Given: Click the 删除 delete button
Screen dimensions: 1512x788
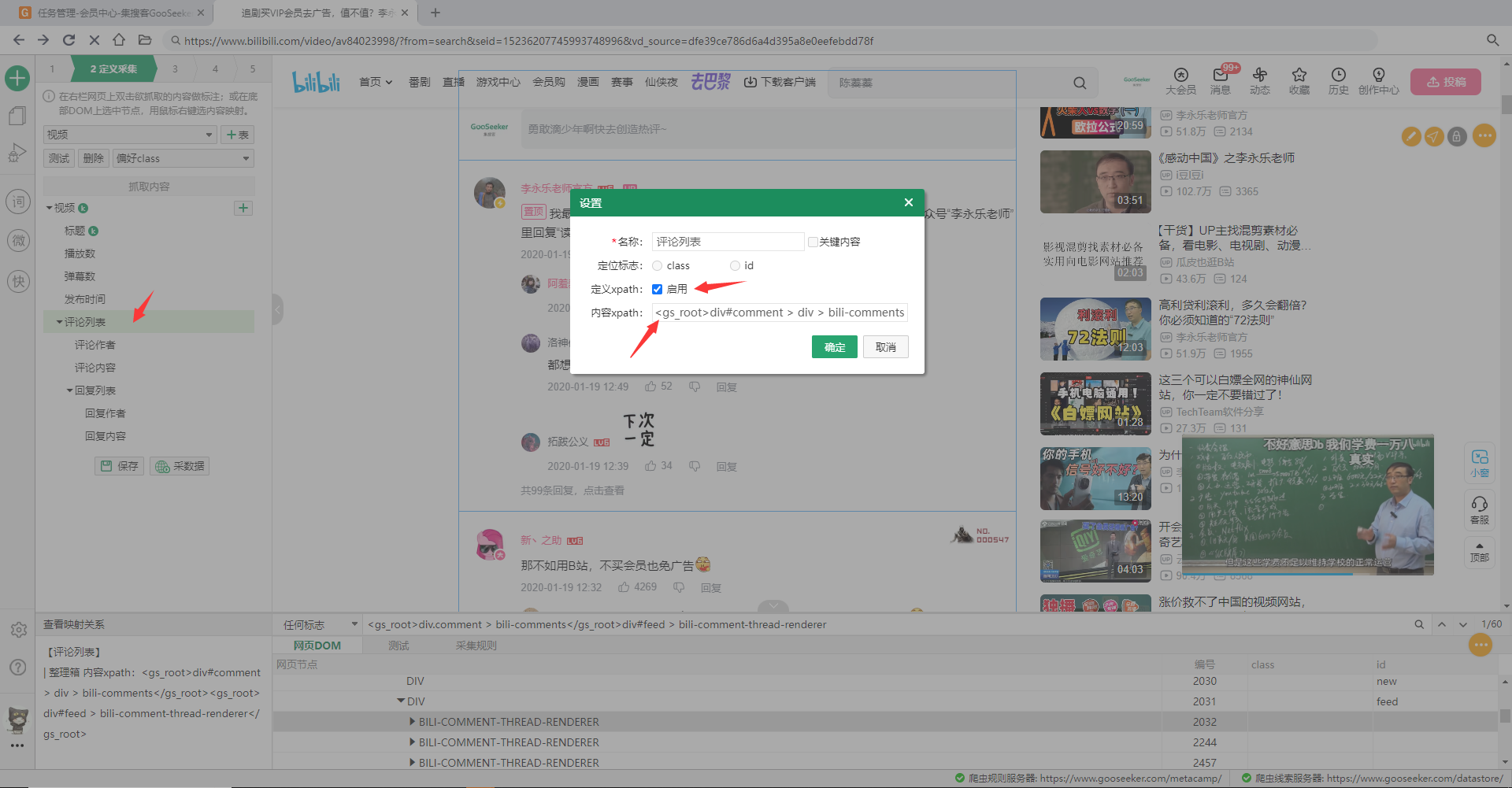Looking at the screenshot, I should [93, 158].
